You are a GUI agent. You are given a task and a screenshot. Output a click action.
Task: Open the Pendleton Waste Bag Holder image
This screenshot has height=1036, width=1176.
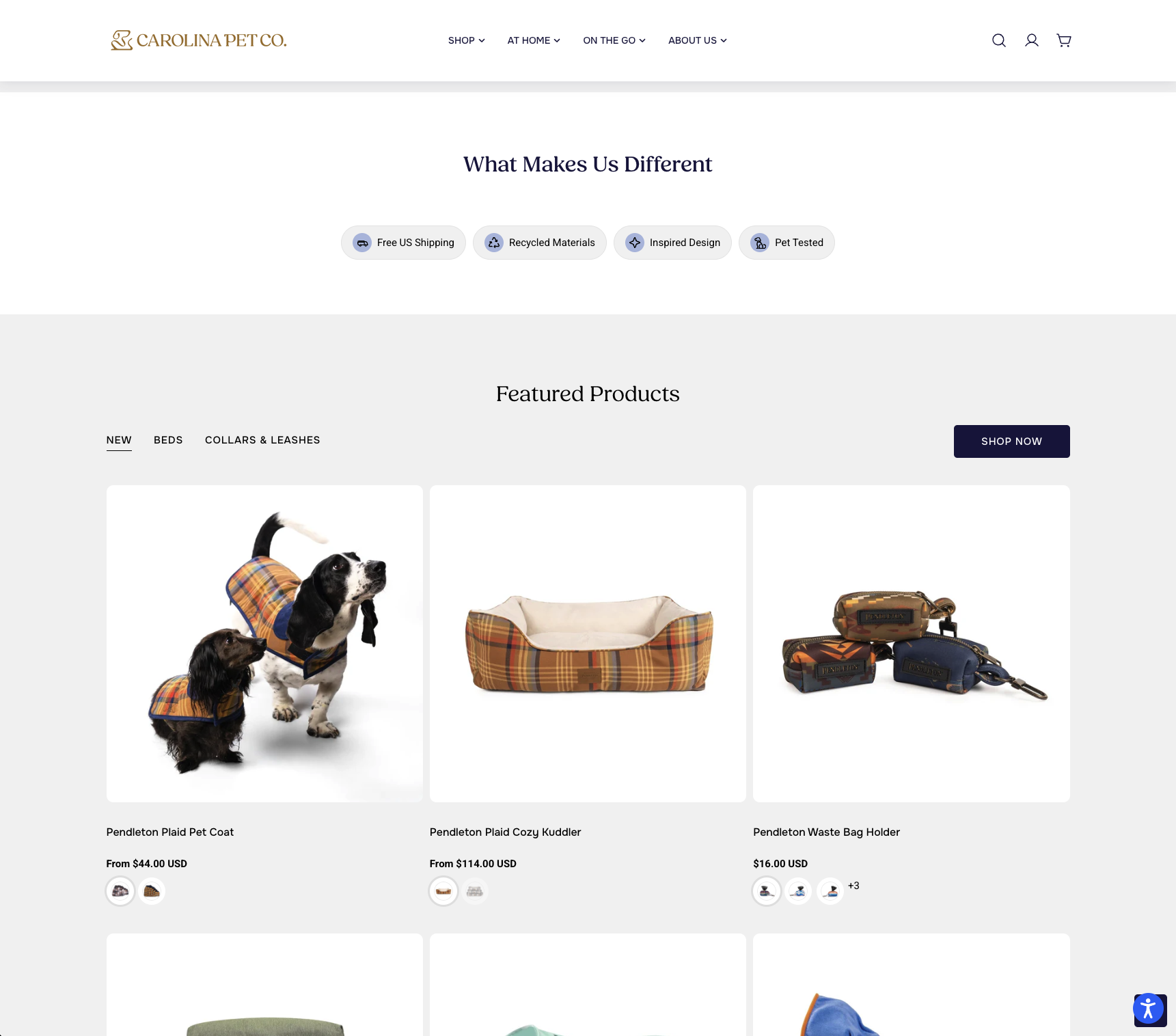point(911,644)
